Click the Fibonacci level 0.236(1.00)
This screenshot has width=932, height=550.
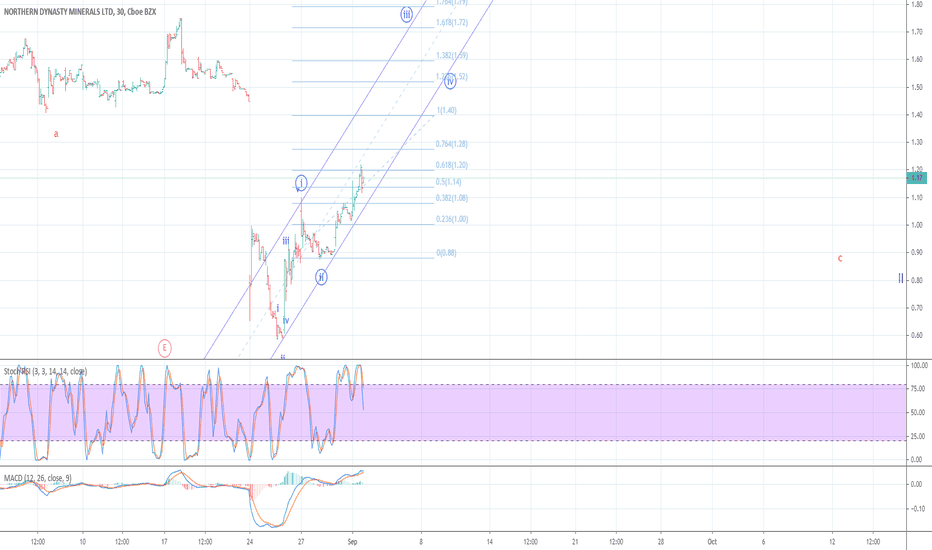452,219
